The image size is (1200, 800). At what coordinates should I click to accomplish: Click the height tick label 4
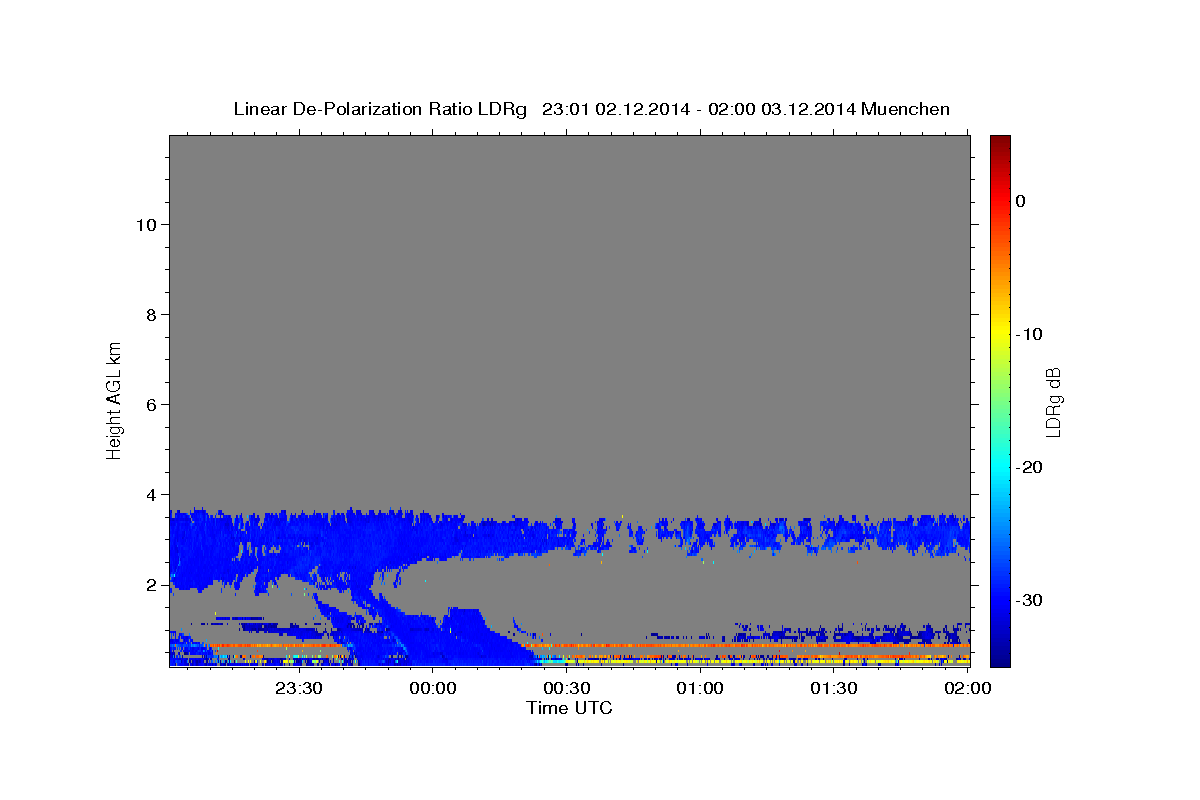click(x=150, y=494)
